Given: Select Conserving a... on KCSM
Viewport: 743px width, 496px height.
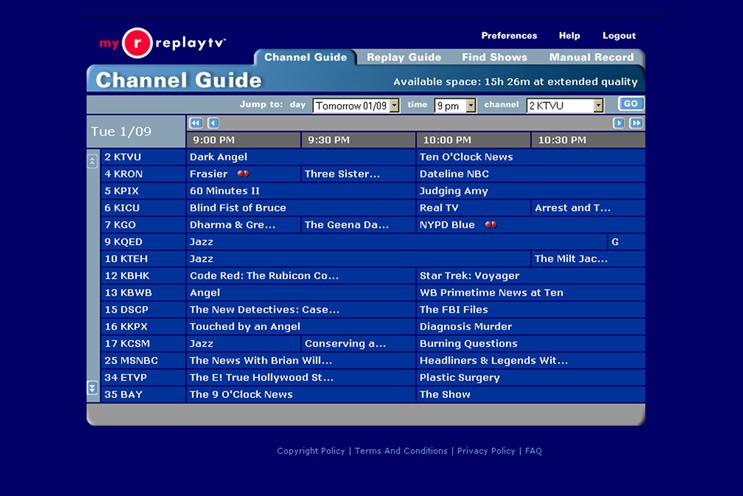Looking at the screenshot, I should point(358,343).
